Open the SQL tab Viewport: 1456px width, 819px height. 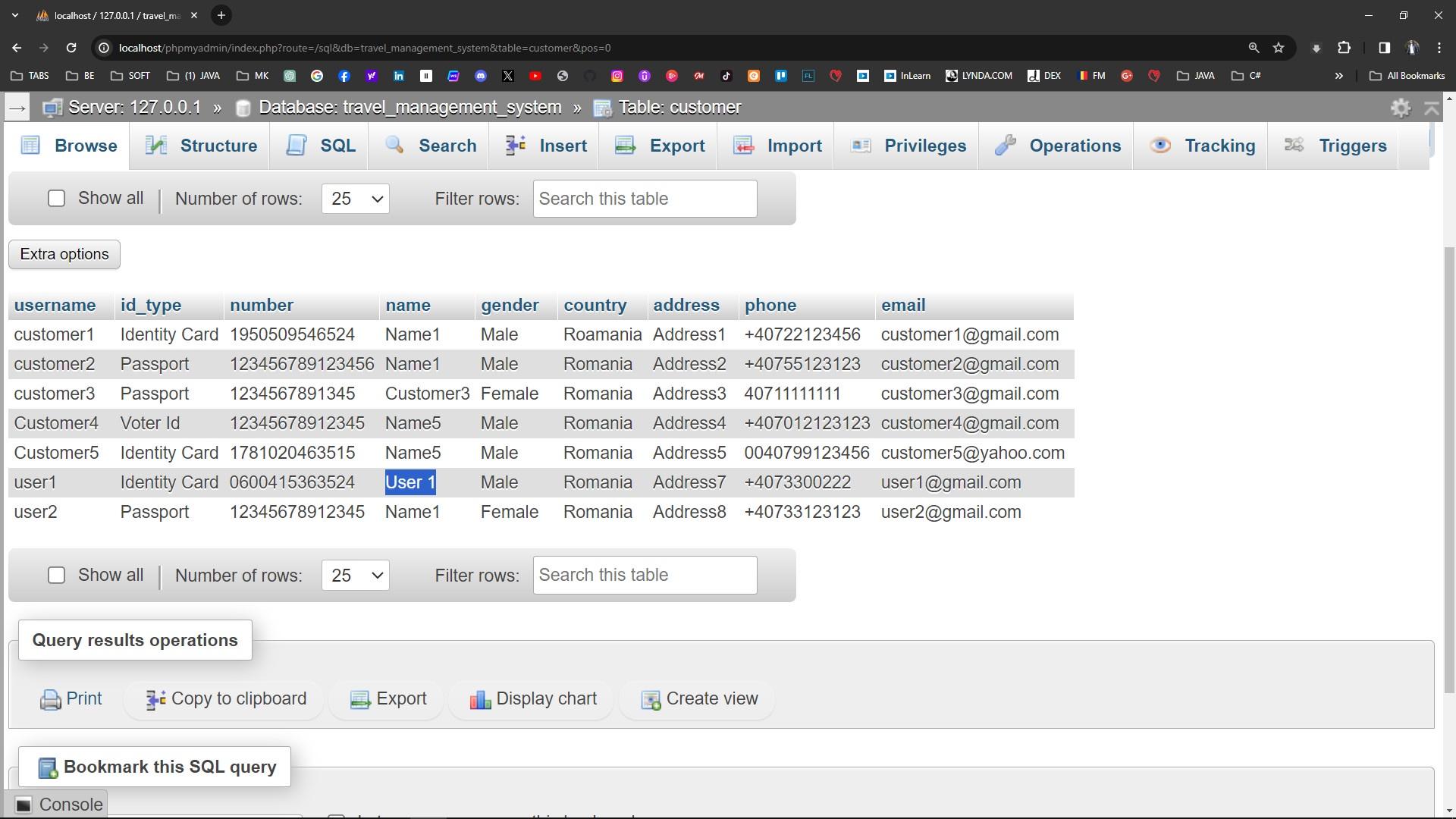[x=319, y=146]
